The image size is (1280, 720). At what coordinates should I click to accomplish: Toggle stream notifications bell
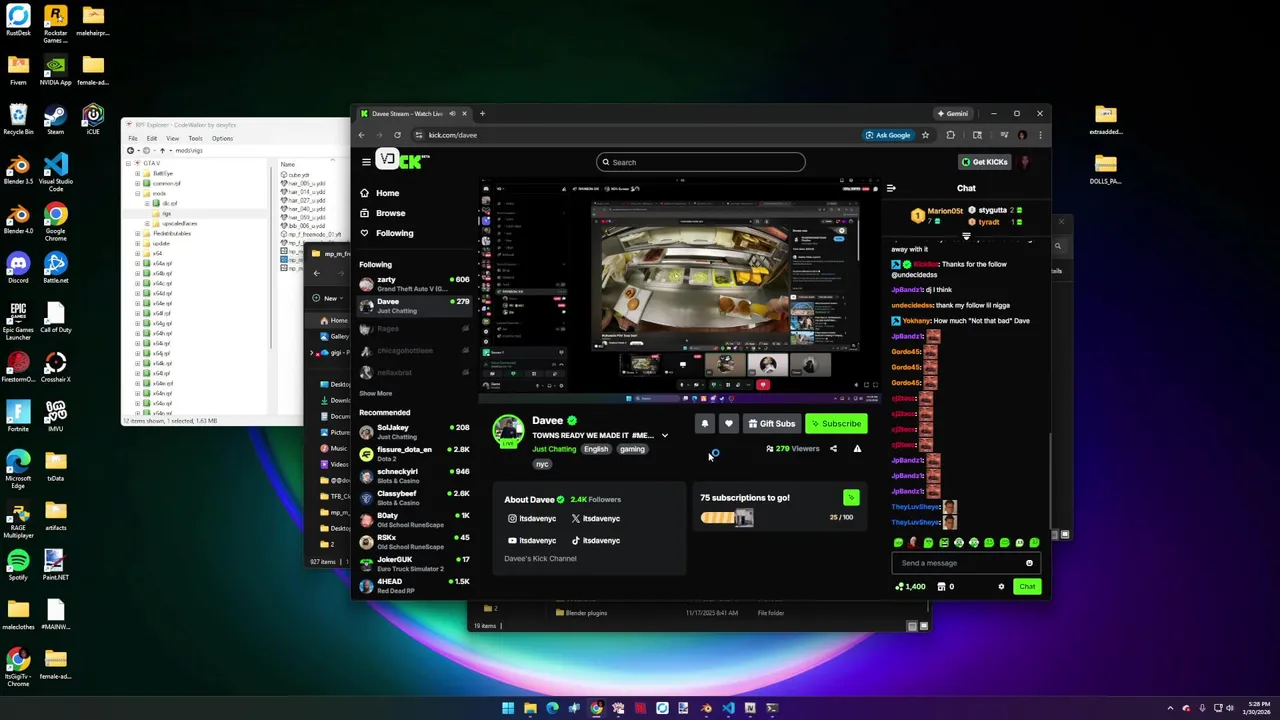(x=705, y=424)
